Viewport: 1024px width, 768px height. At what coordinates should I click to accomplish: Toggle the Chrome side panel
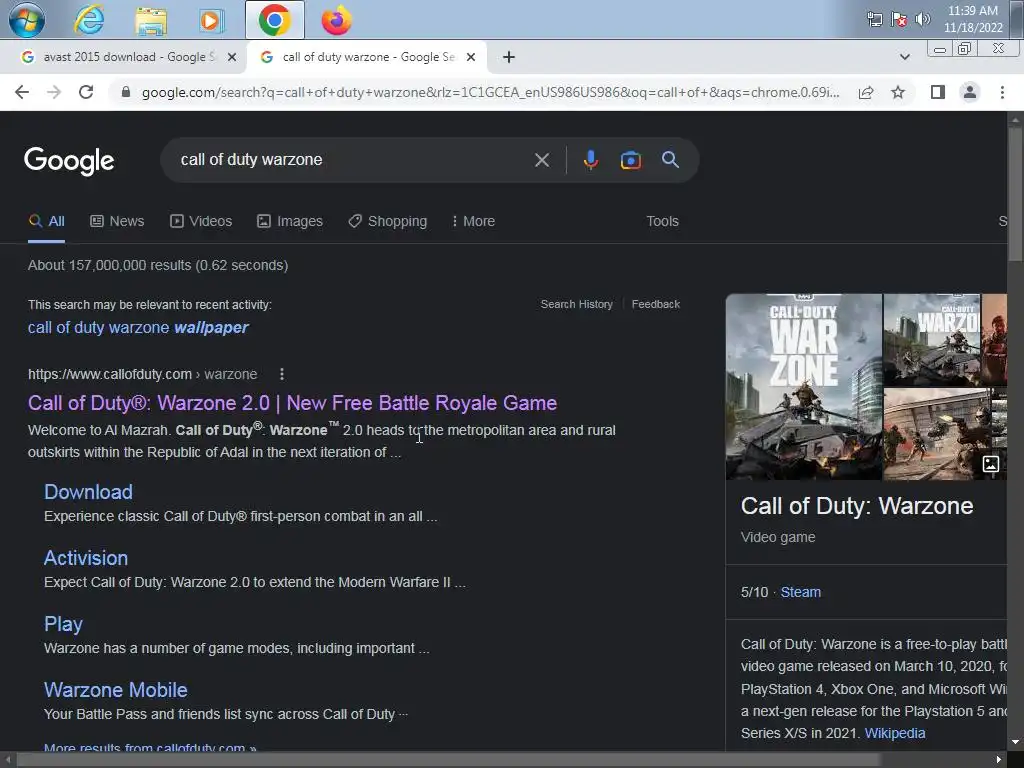(938, 92)
